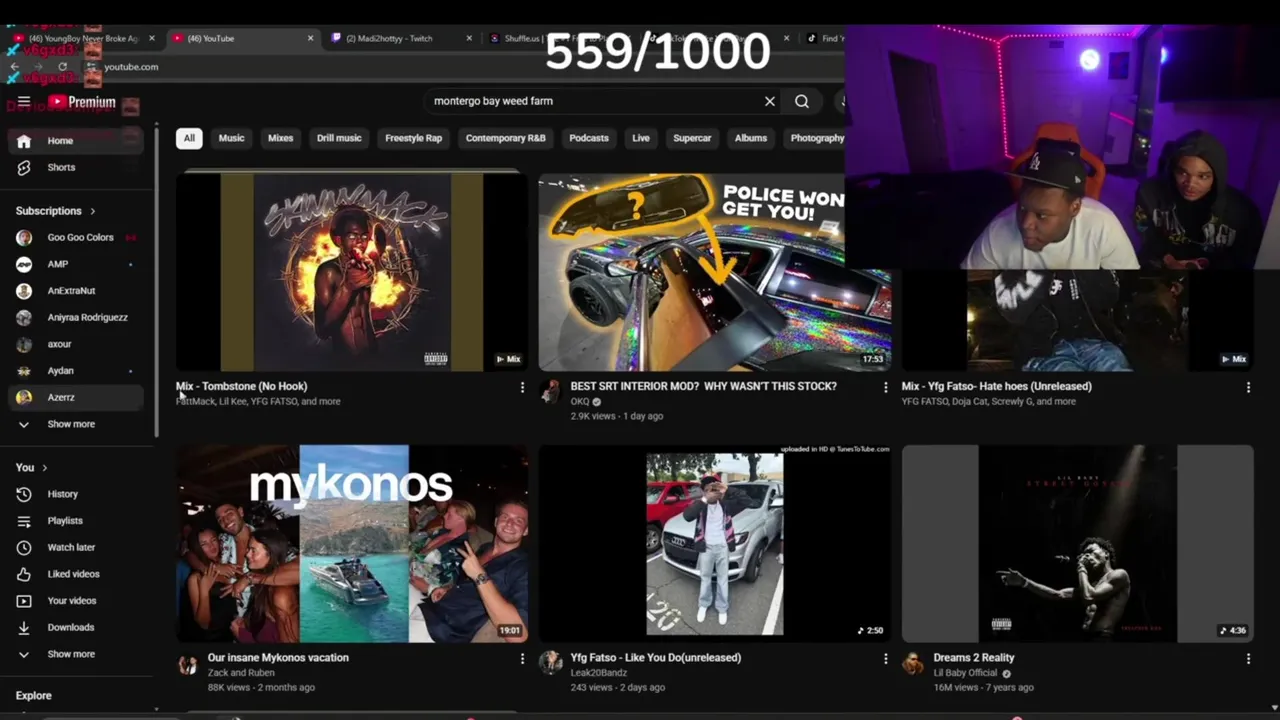This screenshot has height=720, width=1280.
Task: Reload the page with browser refresh
Action: click(62, 67)
